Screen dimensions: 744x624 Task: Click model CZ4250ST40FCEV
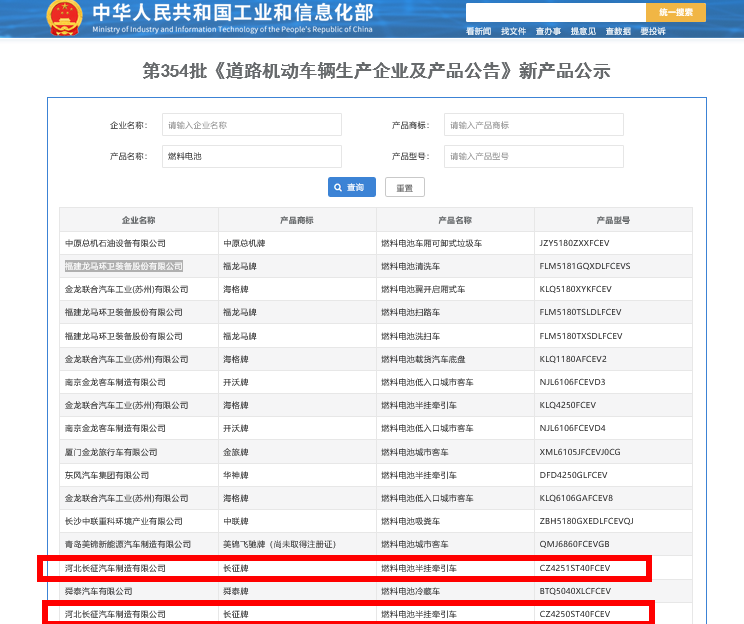(x=575, y=614)
